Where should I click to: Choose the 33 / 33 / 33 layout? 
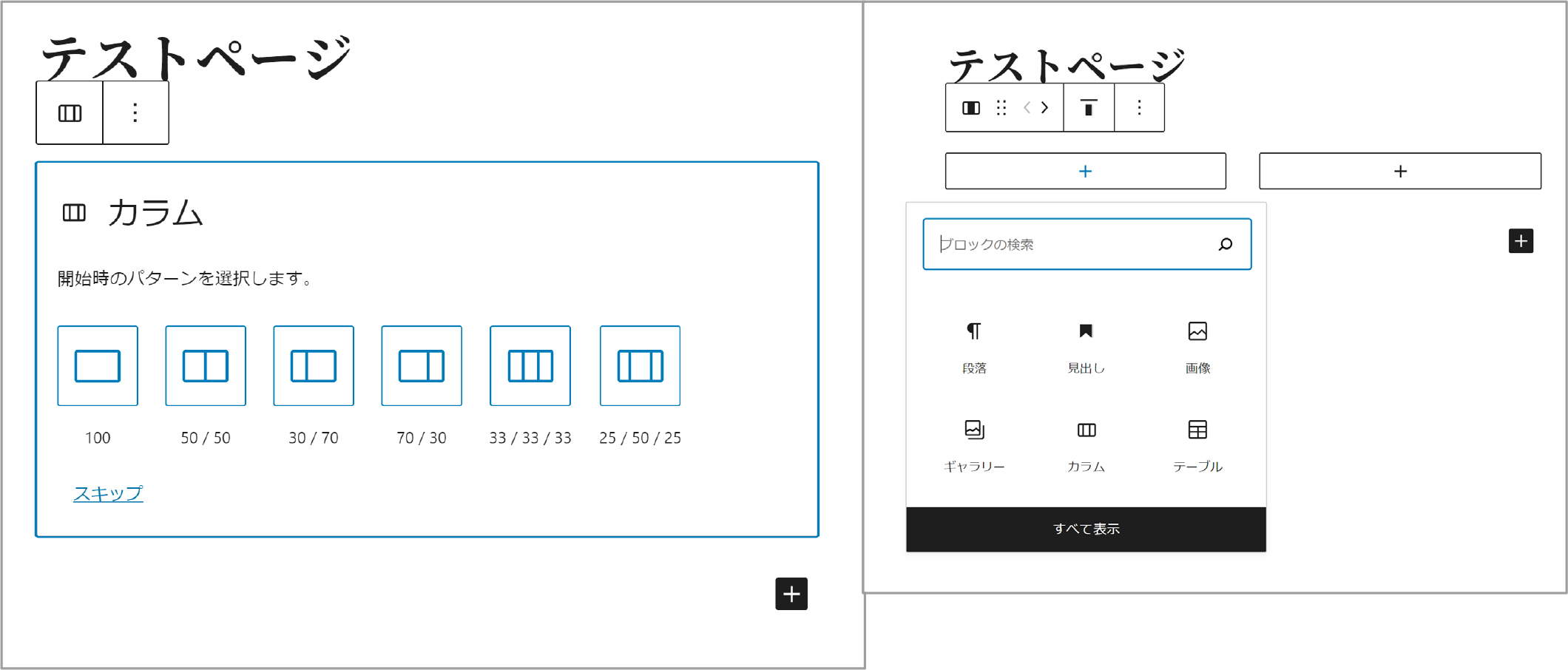point(530,366)
